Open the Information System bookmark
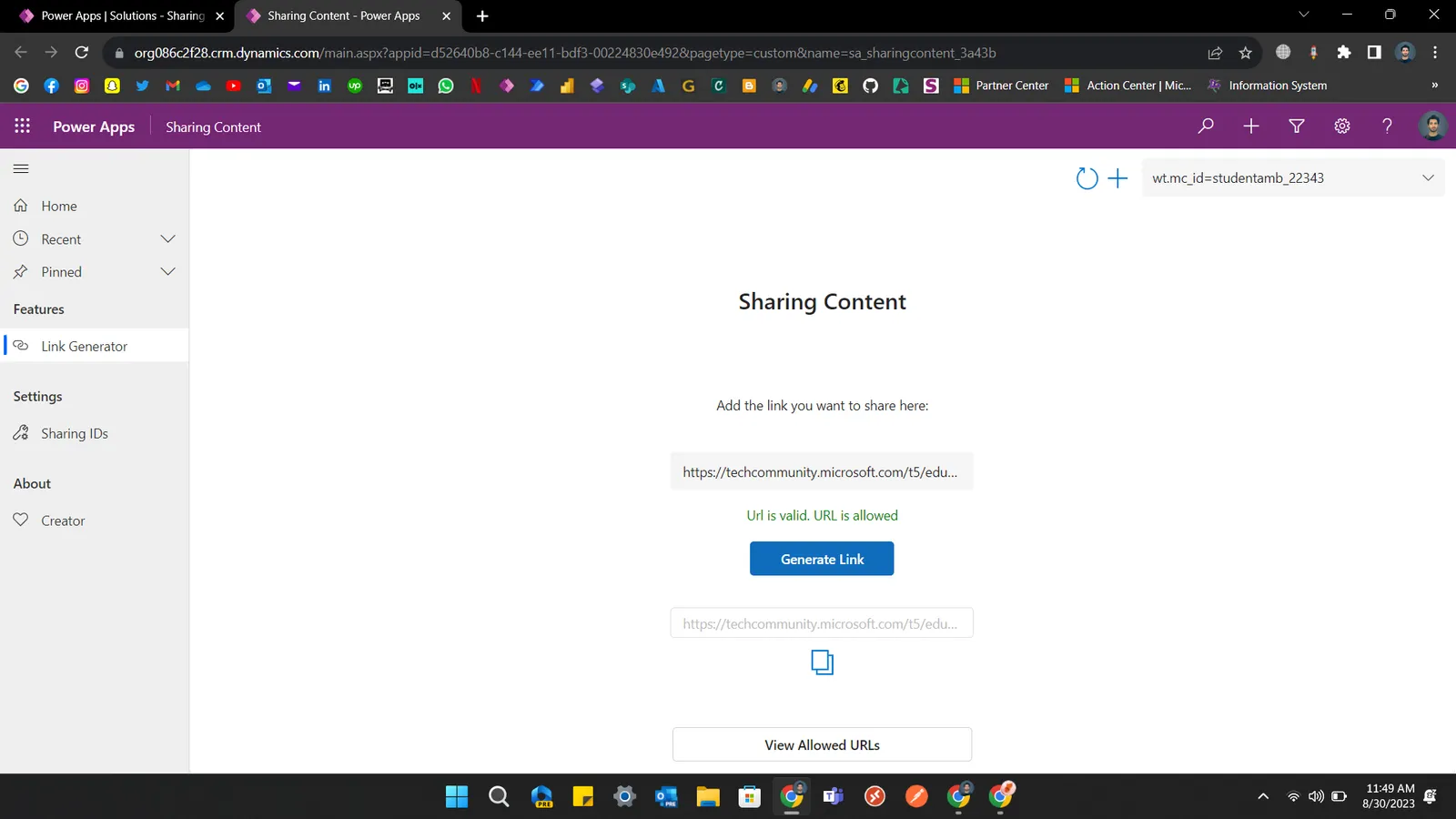 pos(1267,86)
